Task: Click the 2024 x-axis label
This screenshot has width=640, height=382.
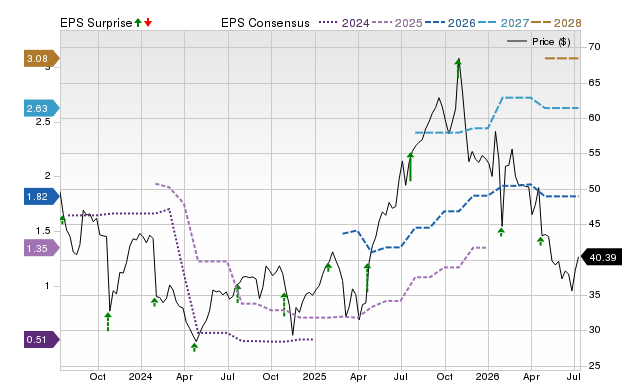Action: click(140, 376)
